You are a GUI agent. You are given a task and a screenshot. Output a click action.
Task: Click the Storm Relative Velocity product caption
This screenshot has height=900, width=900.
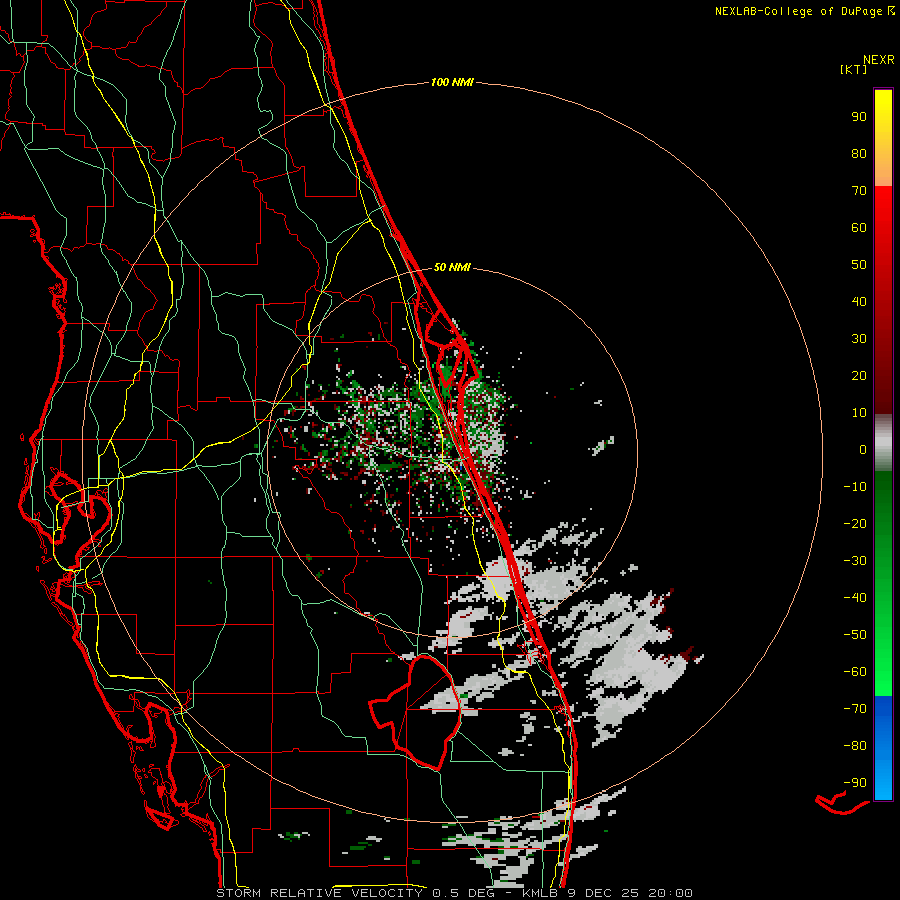click(x=454, y=893)
